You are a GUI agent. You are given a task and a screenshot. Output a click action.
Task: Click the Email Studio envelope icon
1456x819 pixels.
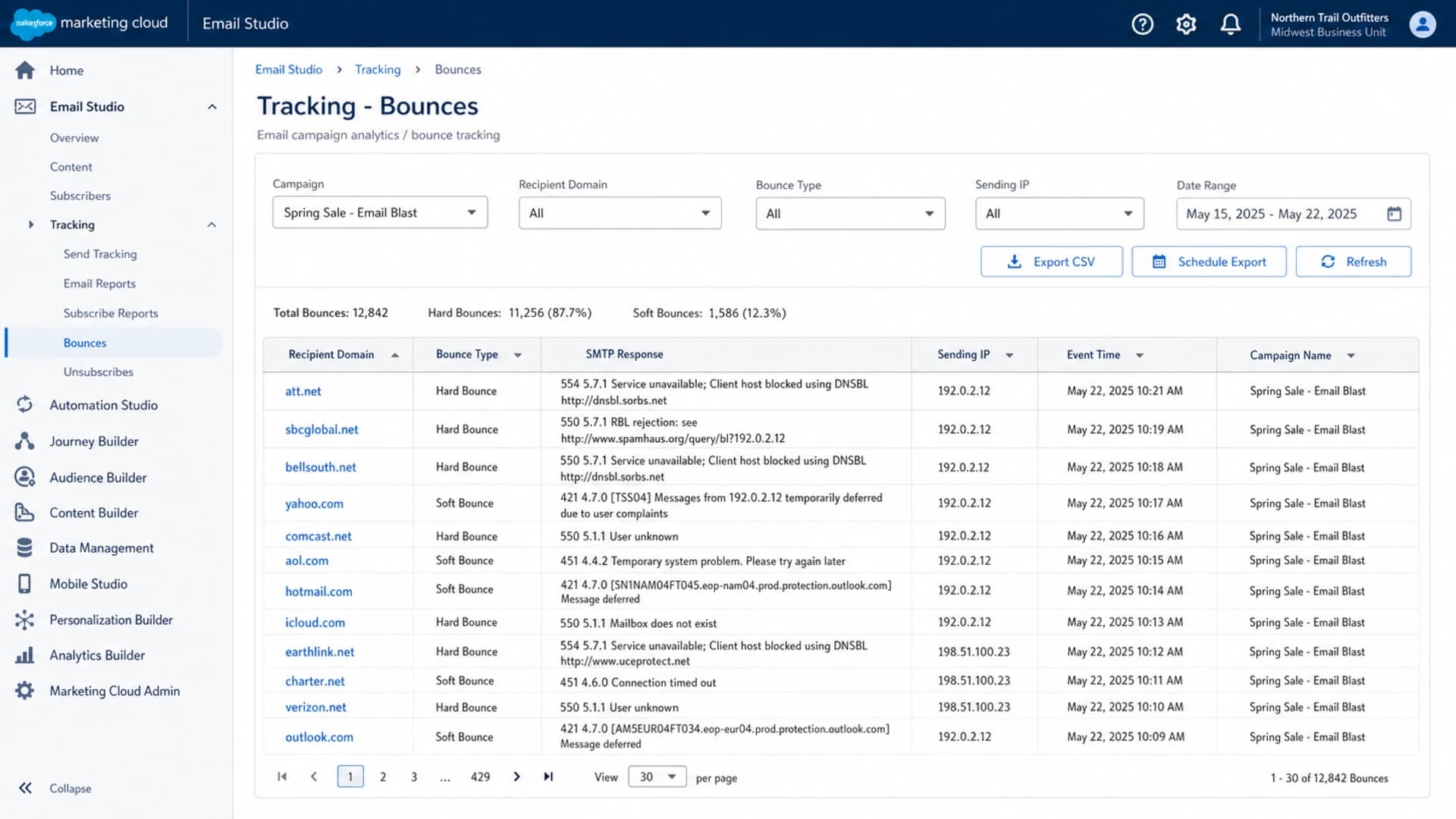click(25, 106)
